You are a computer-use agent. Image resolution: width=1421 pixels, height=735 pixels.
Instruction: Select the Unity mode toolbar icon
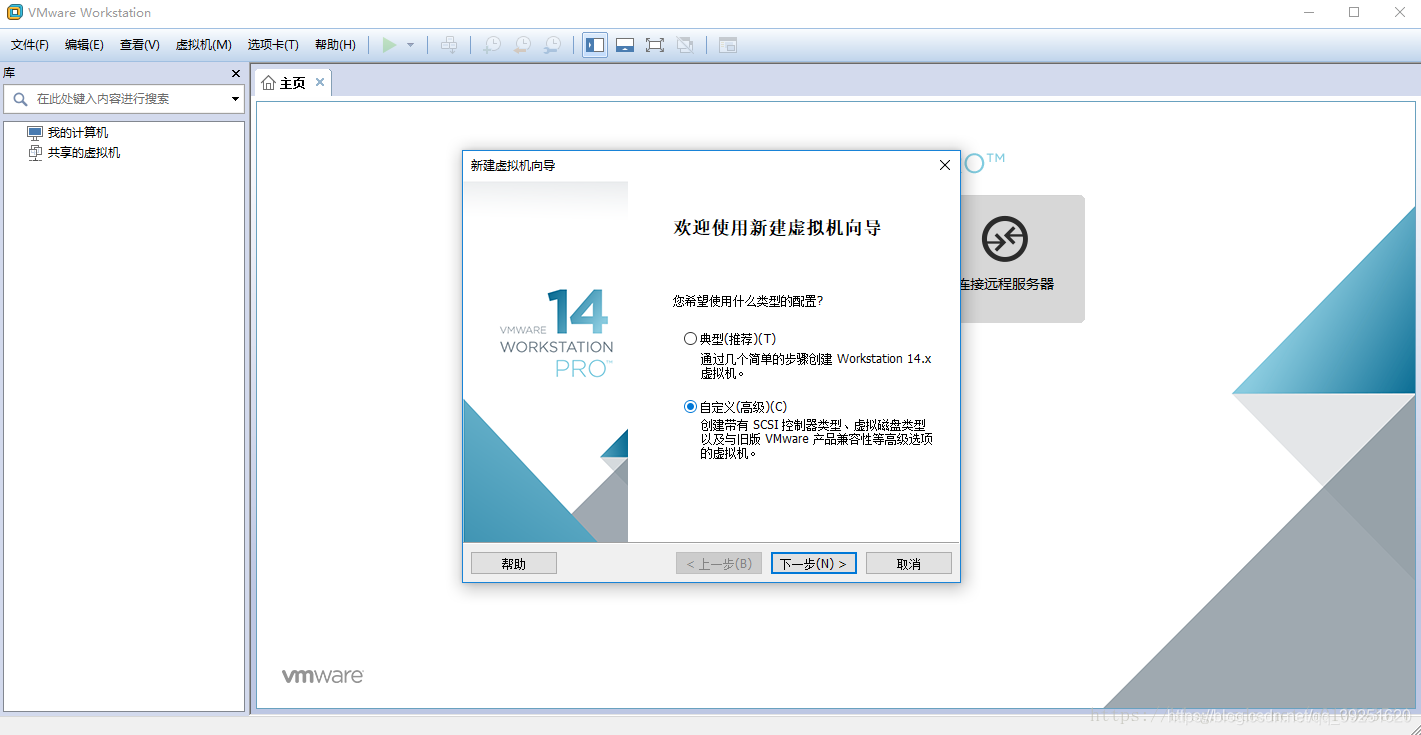[x=684, y=44]
